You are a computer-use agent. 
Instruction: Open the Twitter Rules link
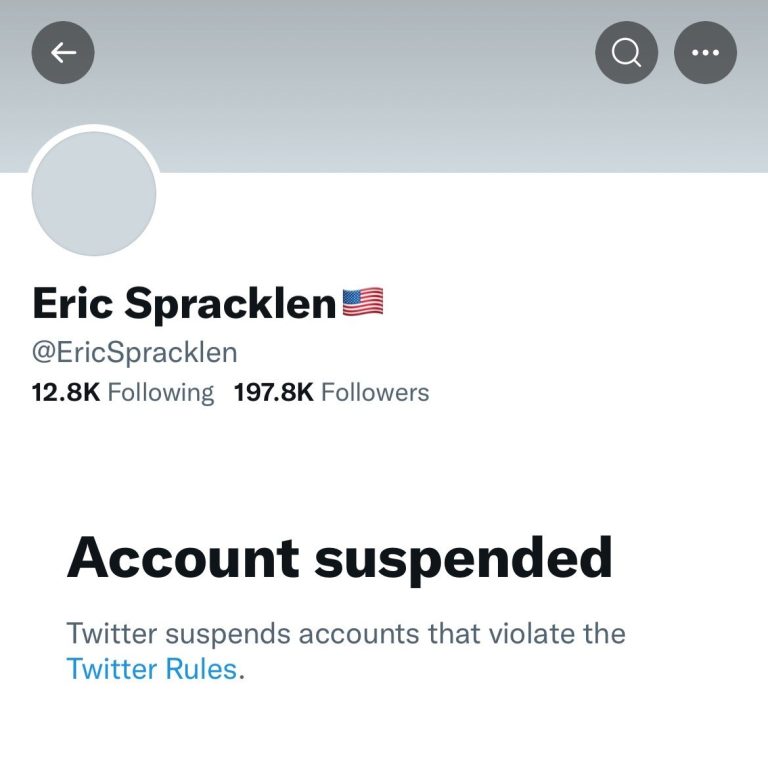click(x=152, y=668)
